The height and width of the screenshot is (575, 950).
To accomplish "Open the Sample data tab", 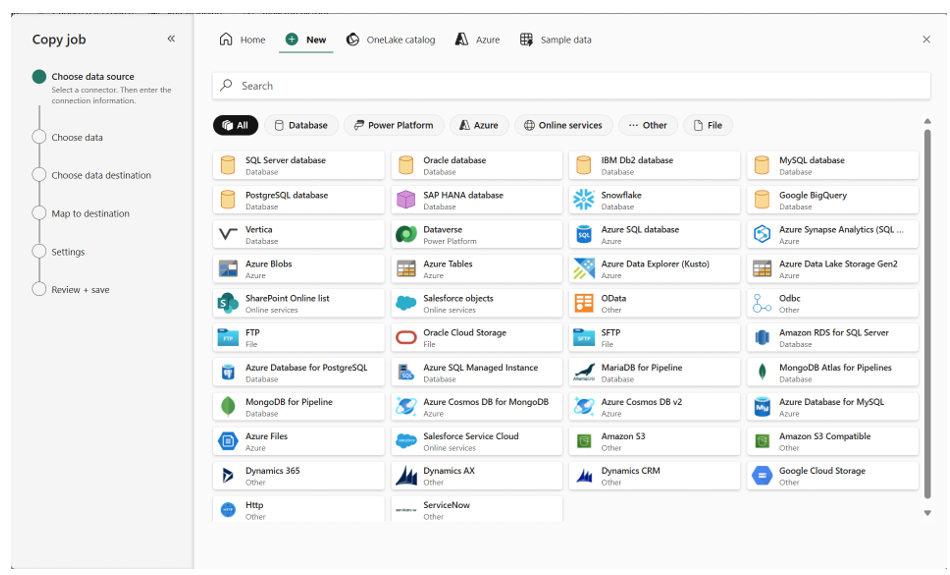I will [555, 40].
